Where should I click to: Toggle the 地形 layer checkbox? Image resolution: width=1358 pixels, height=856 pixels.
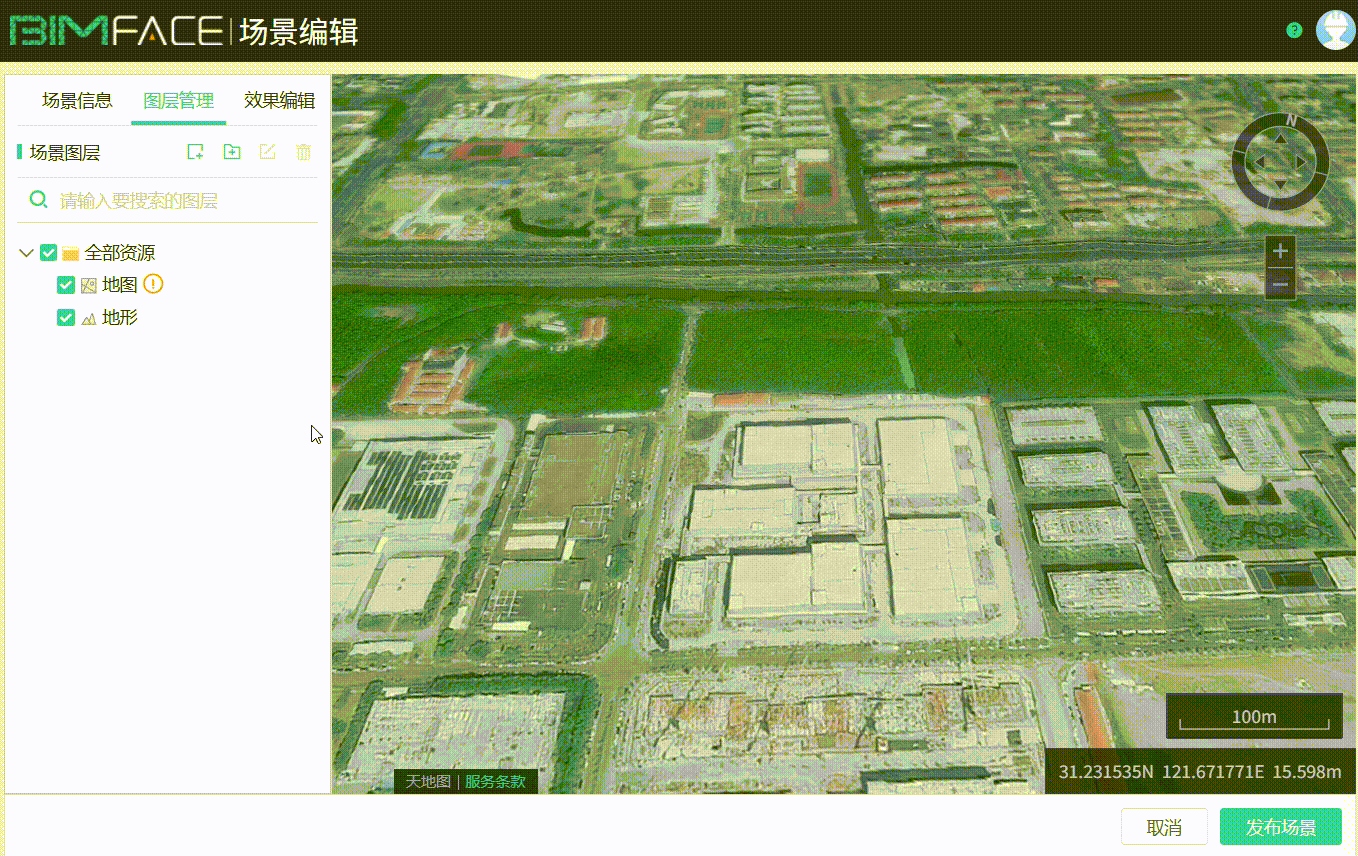tap(66, 318)
